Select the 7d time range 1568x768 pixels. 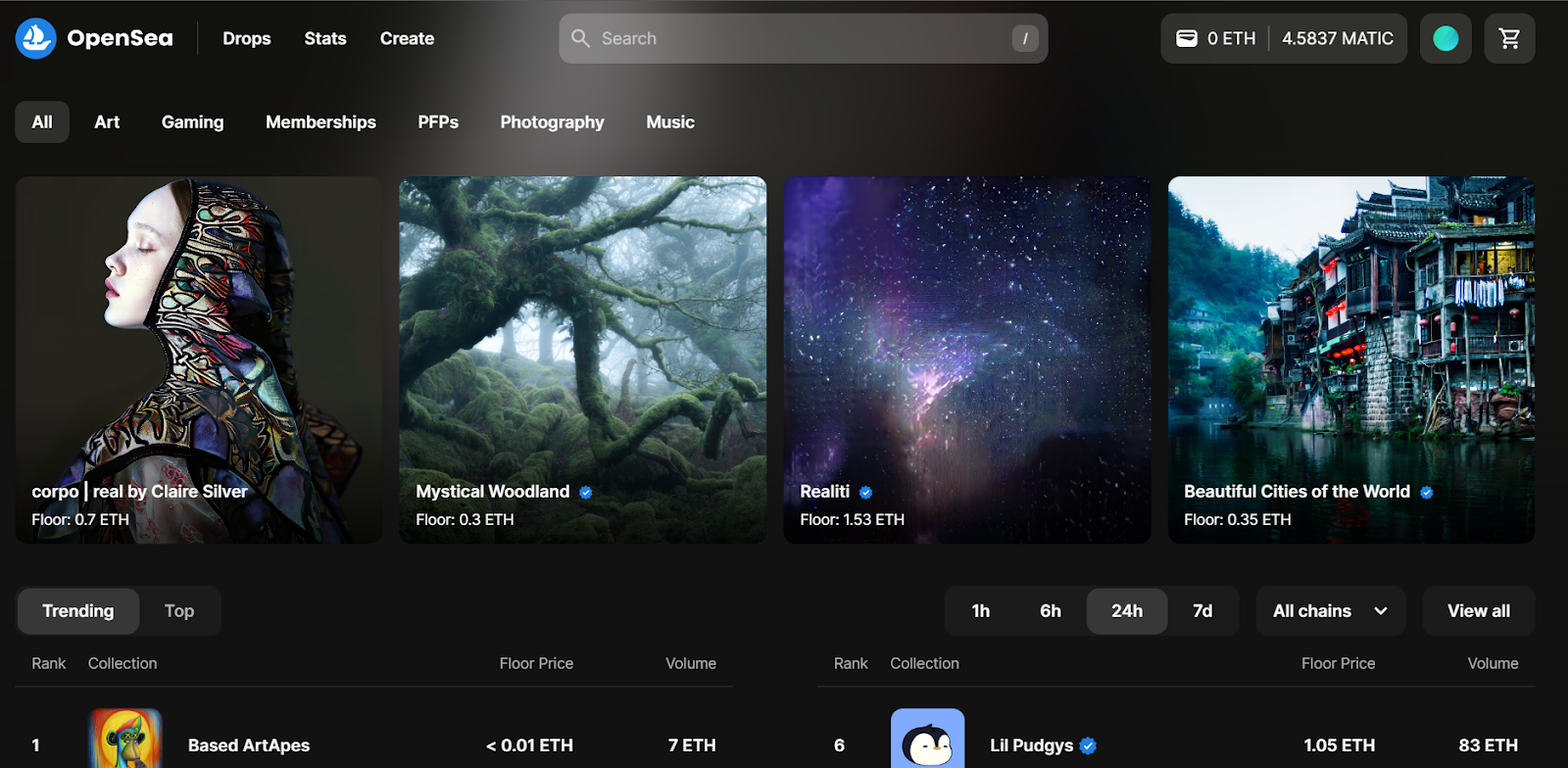point(1202,611)
